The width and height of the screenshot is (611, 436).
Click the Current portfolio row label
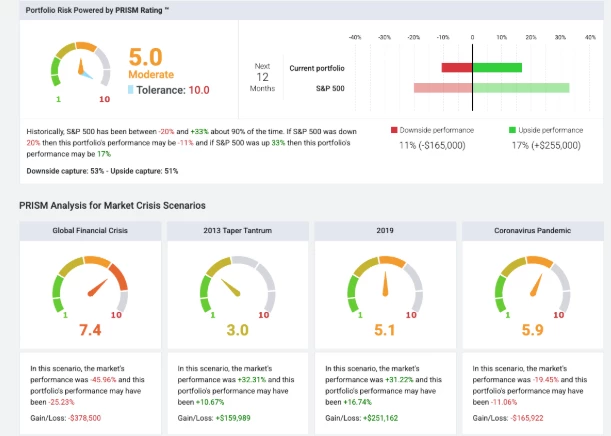[317, 68]
